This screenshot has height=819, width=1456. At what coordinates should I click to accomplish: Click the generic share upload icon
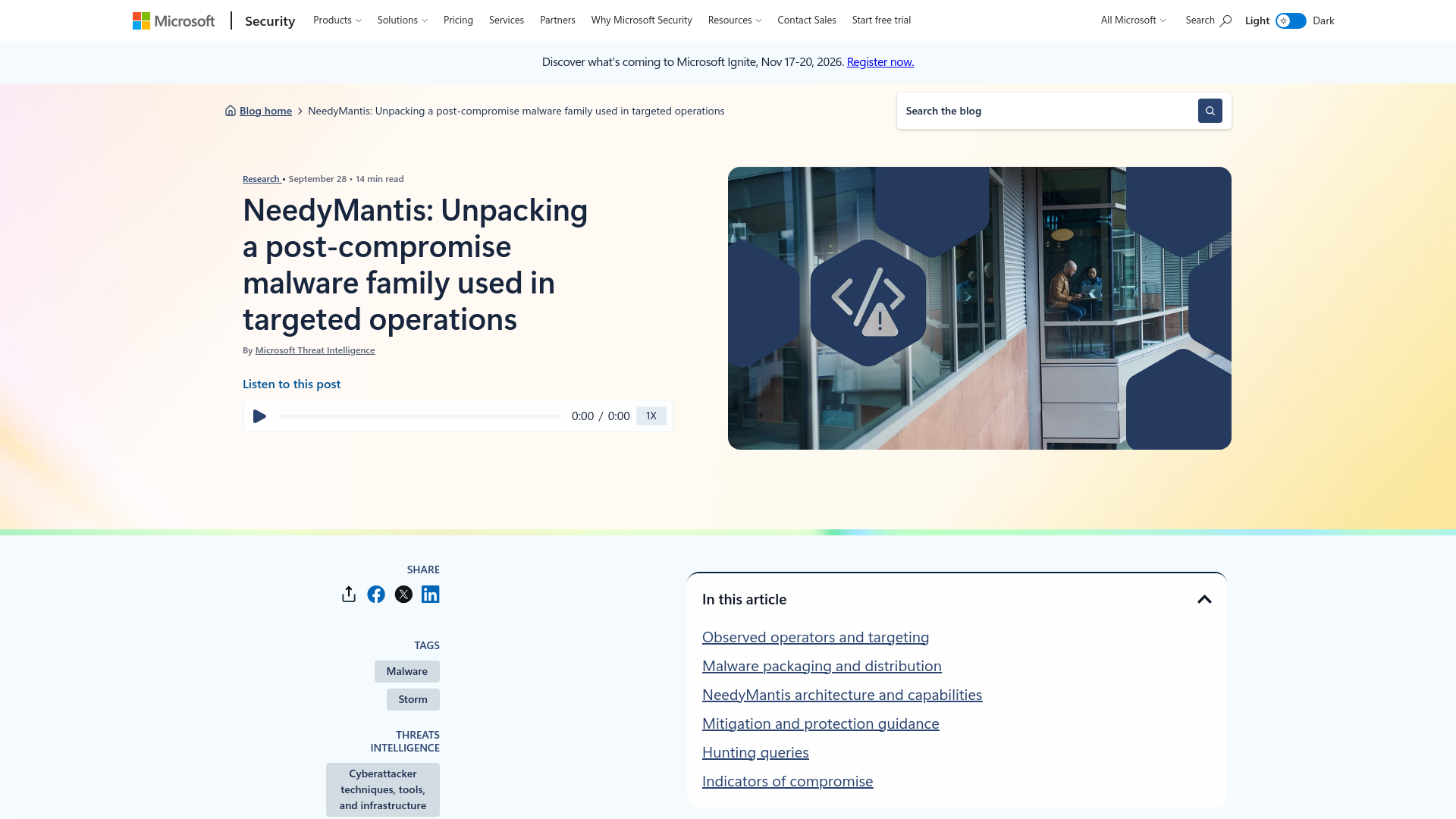coord(349,595)
